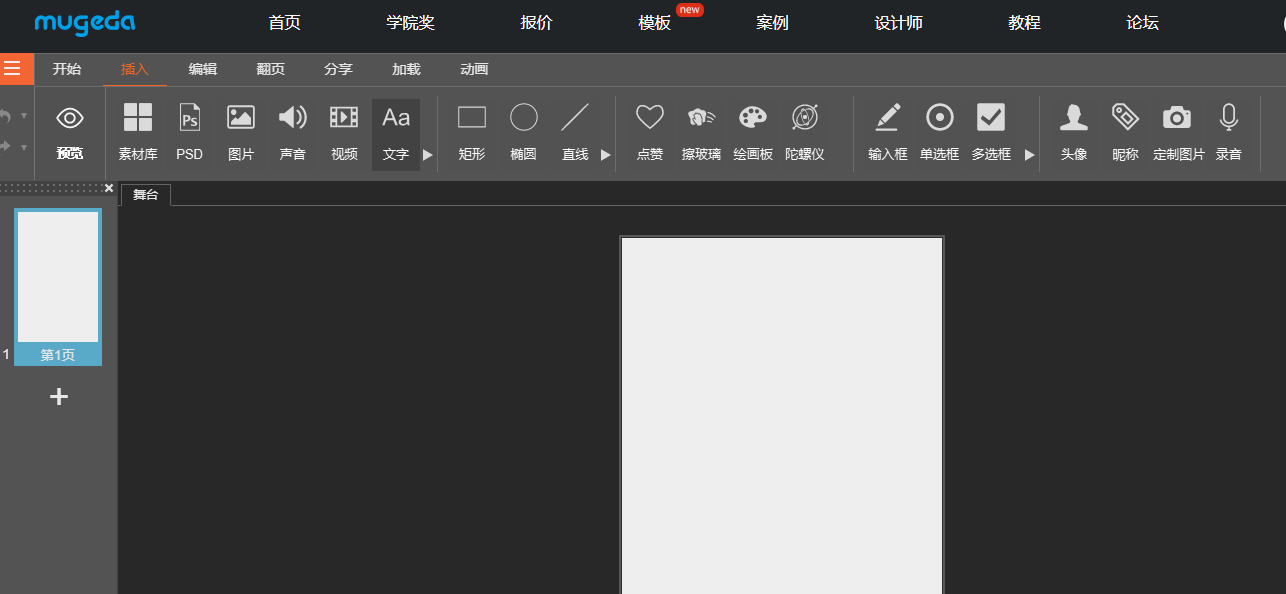Viewport: 1286px width, 594px height.
Task: Switch to the 分享 ribbon tab
Action: coord(339,69)
